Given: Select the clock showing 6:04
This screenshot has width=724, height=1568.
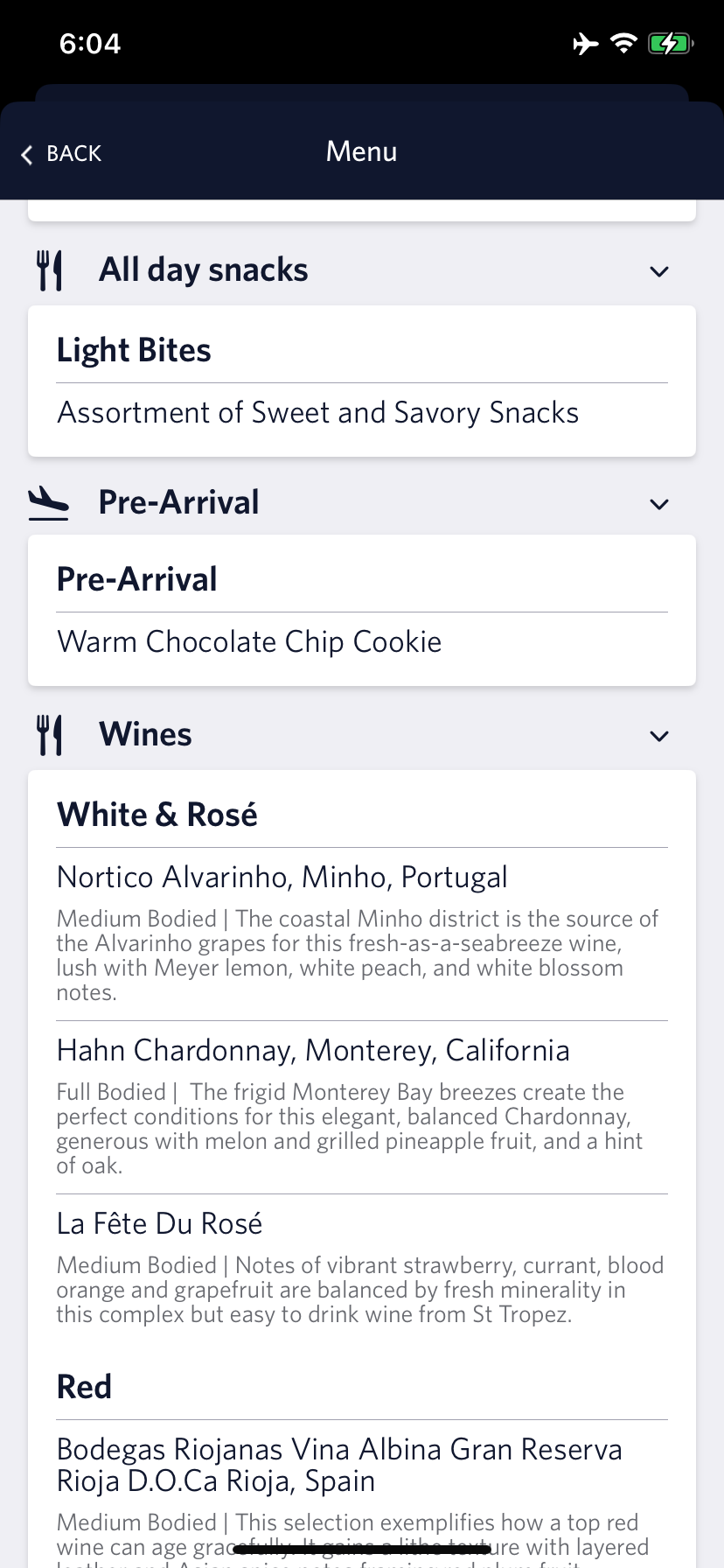Looking at the screenshot, I should pyautogui.click(x=88, y=43).
